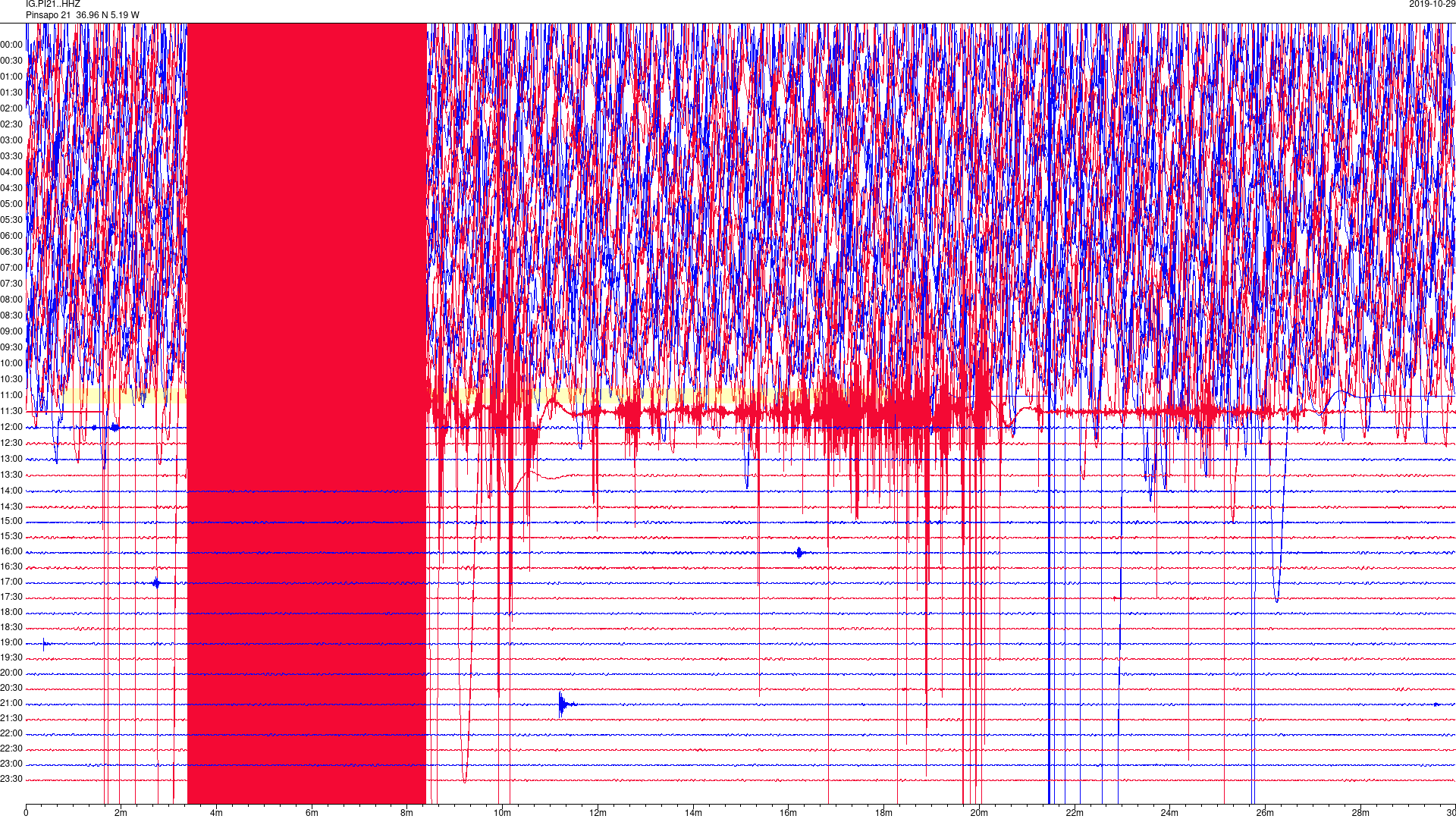
Task: Select the 10:30 time row label
Action: click(x=11, y=379)
